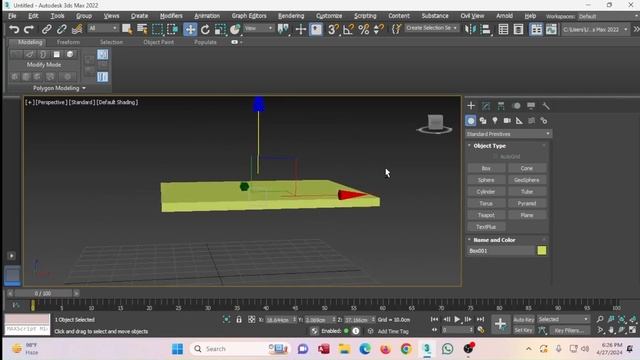640x360 pixels.
Task: Open the reference coordinate View dropdown
Action: (x=259, y=28)
